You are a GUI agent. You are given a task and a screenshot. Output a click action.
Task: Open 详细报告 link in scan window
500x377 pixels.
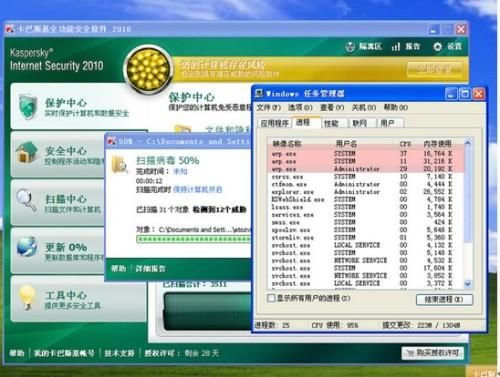pos(150,268)
